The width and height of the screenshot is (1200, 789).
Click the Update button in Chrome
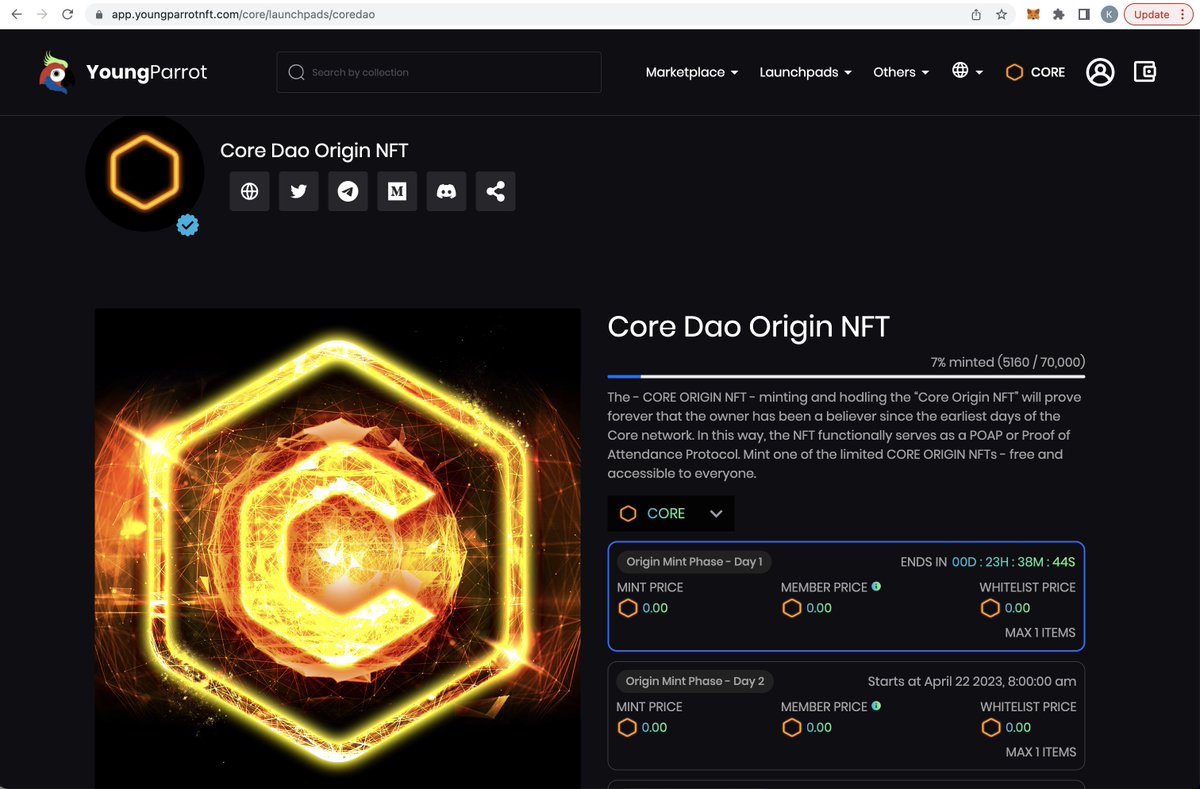click(x=1151, y=15)
